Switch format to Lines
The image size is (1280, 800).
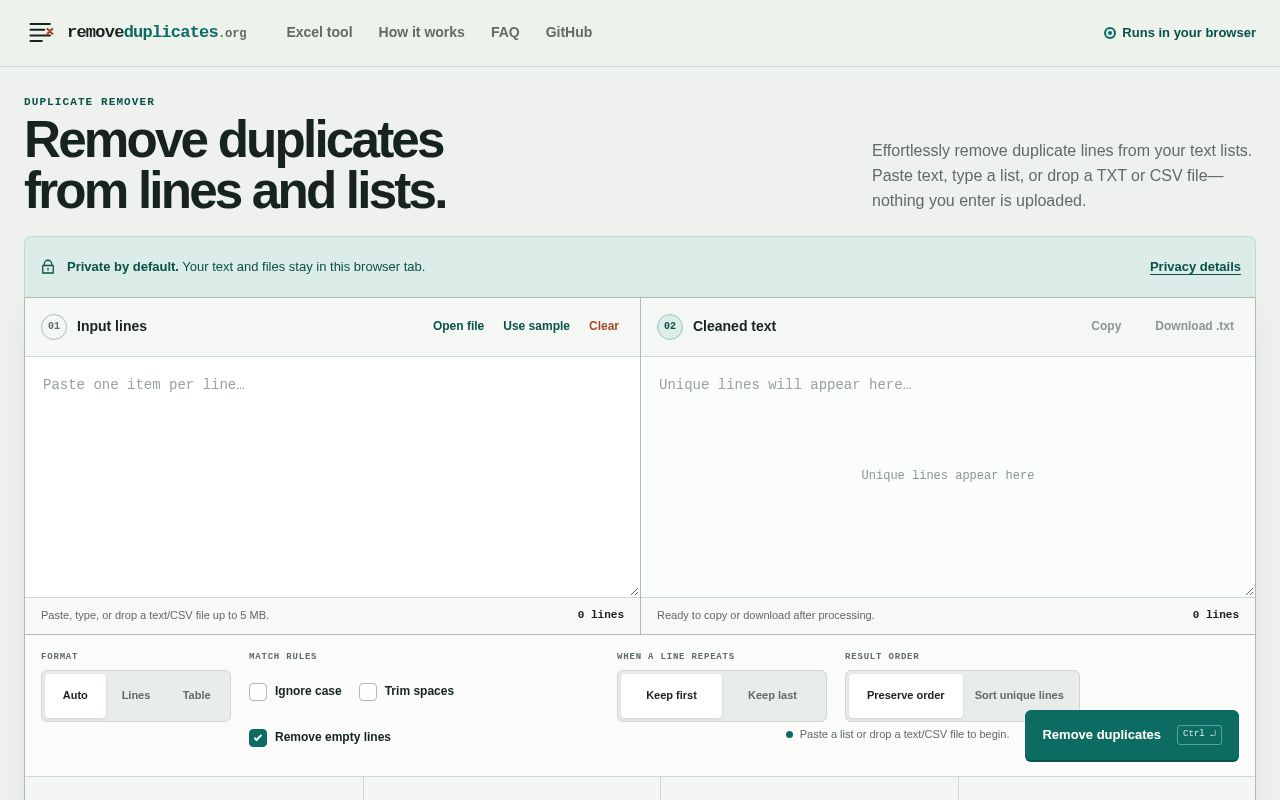[136, 696]
